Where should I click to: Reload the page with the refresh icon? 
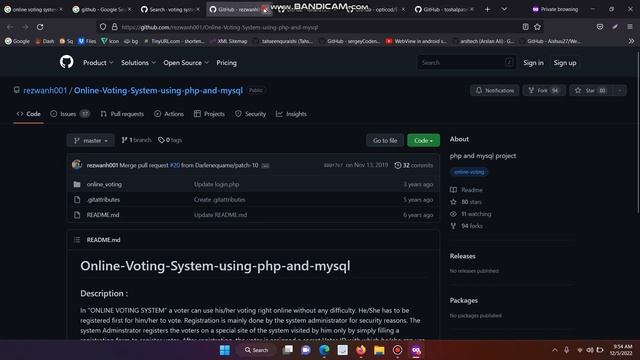pos(40,27)
